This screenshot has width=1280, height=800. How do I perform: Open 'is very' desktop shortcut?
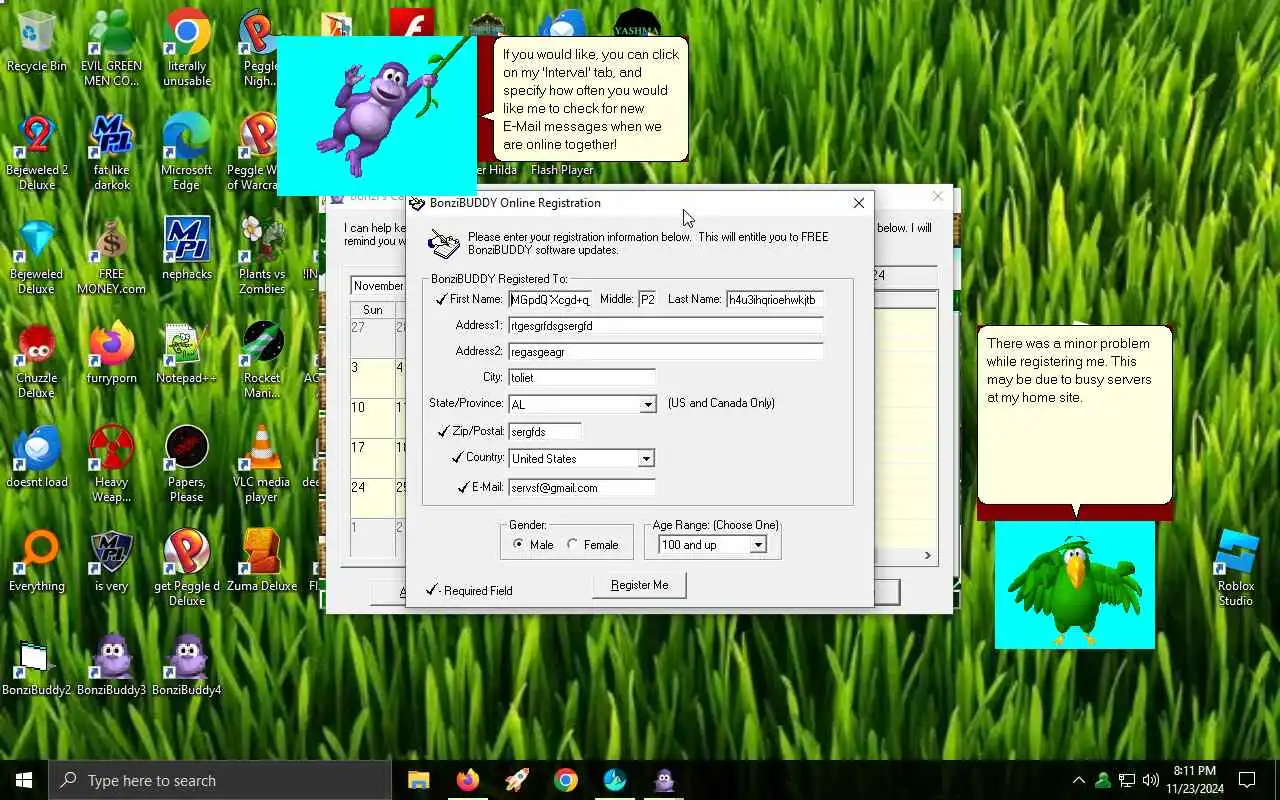111,560
